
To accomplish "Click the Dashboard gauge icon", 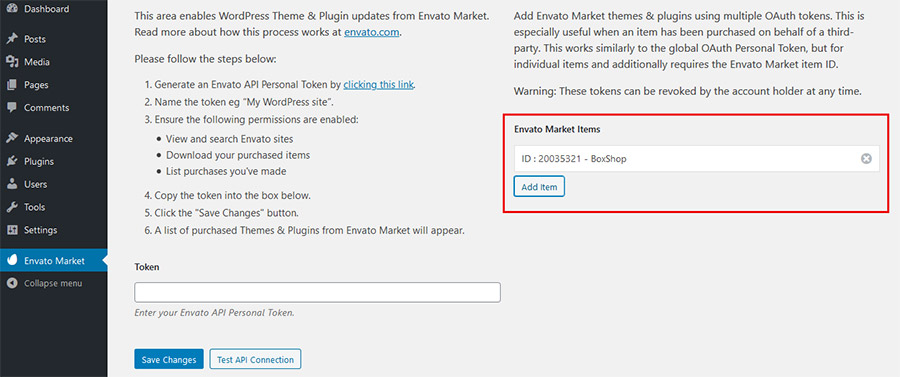I will click(12, 9).
